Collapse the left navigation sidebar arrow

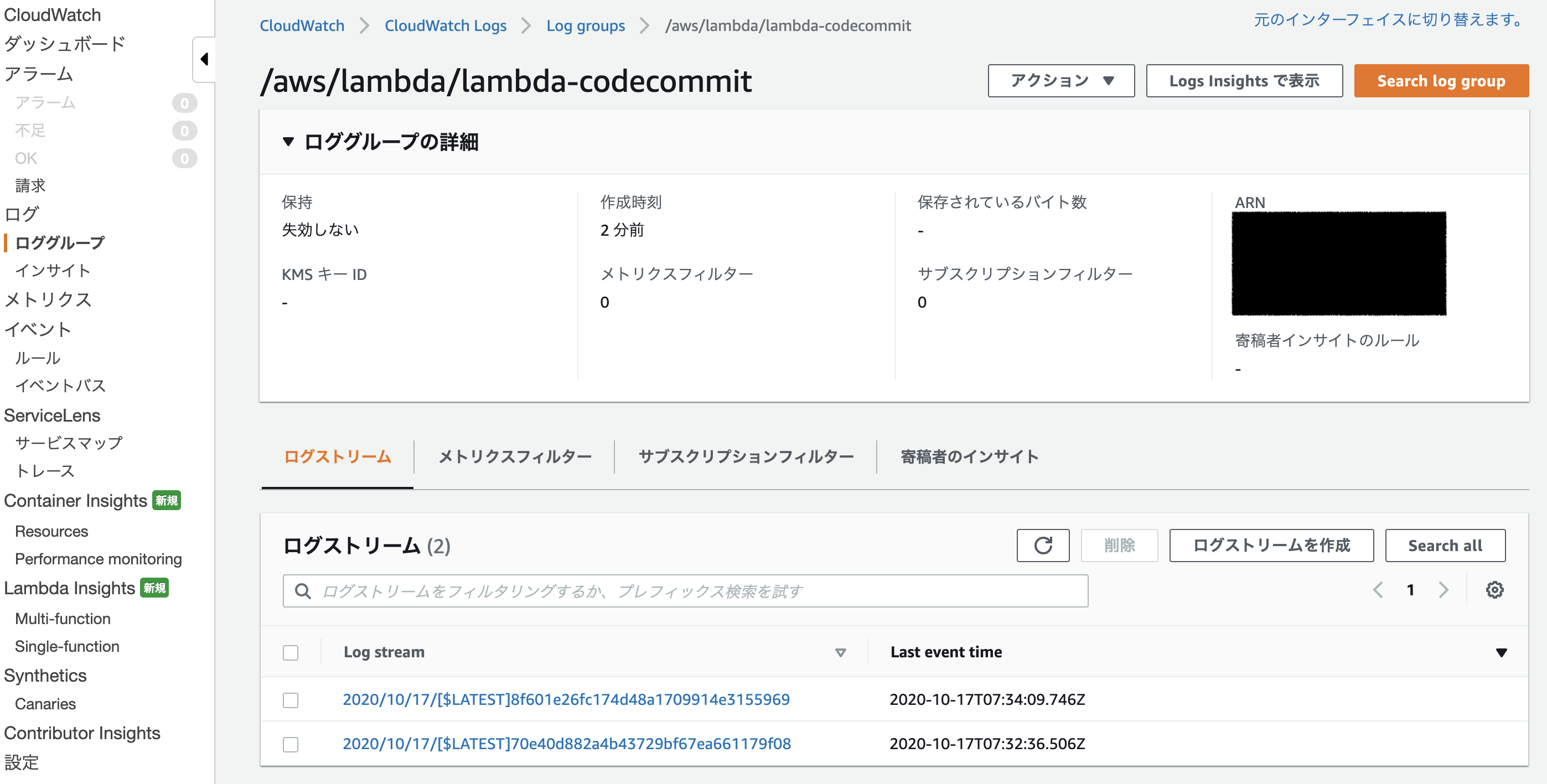click(204, 59)
